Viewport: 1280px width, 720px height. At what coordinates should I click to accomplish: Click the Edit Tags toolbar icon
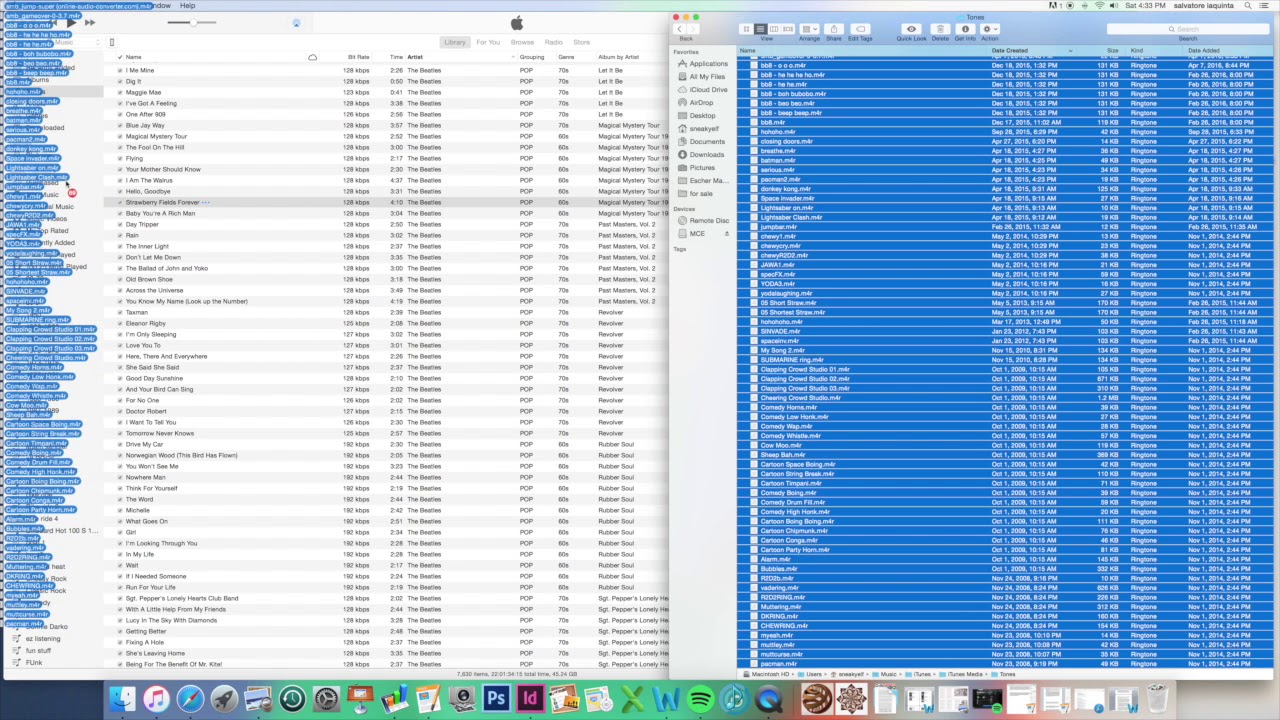[x=860, y=29]
